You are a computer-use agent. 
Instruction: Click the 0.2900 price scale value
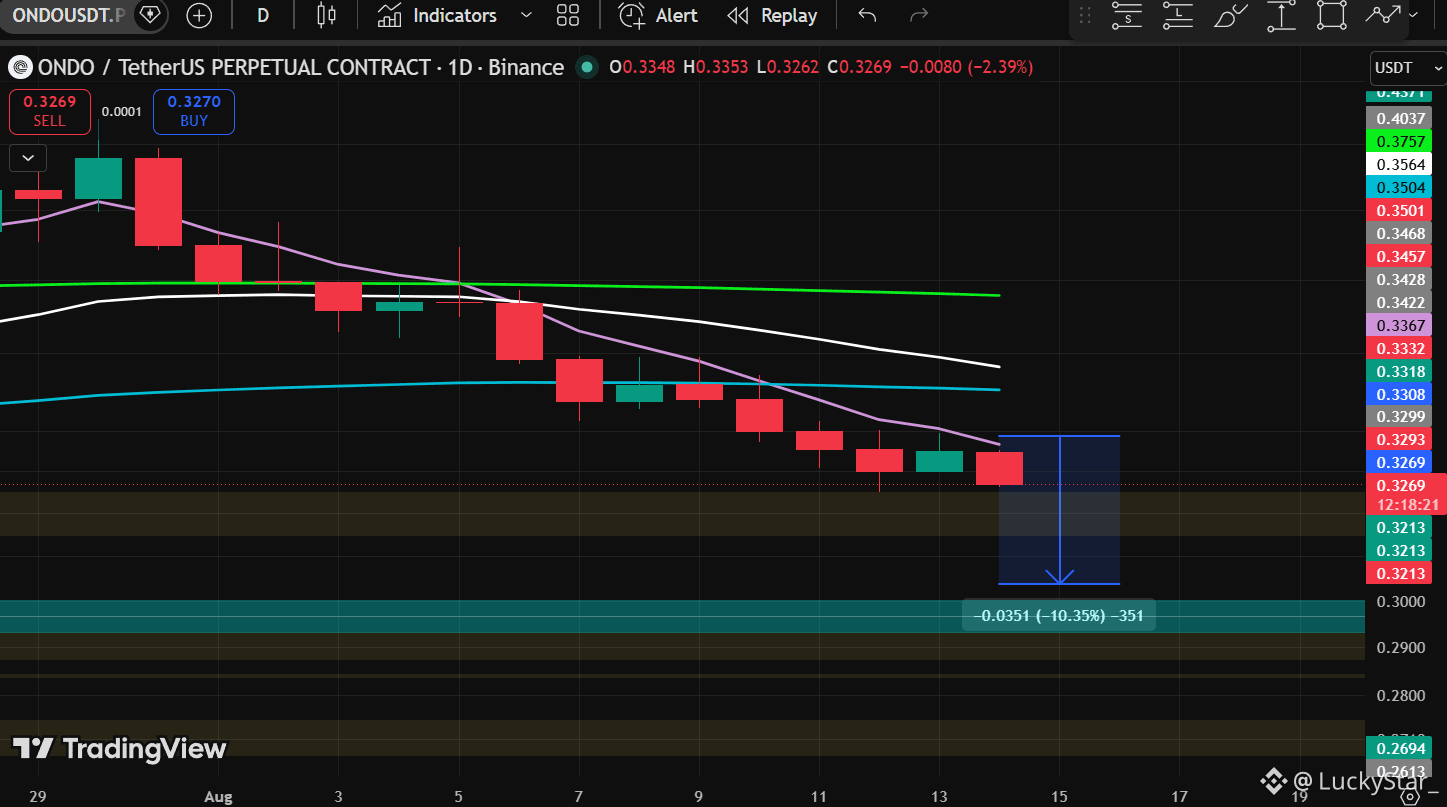(1400, 648)
